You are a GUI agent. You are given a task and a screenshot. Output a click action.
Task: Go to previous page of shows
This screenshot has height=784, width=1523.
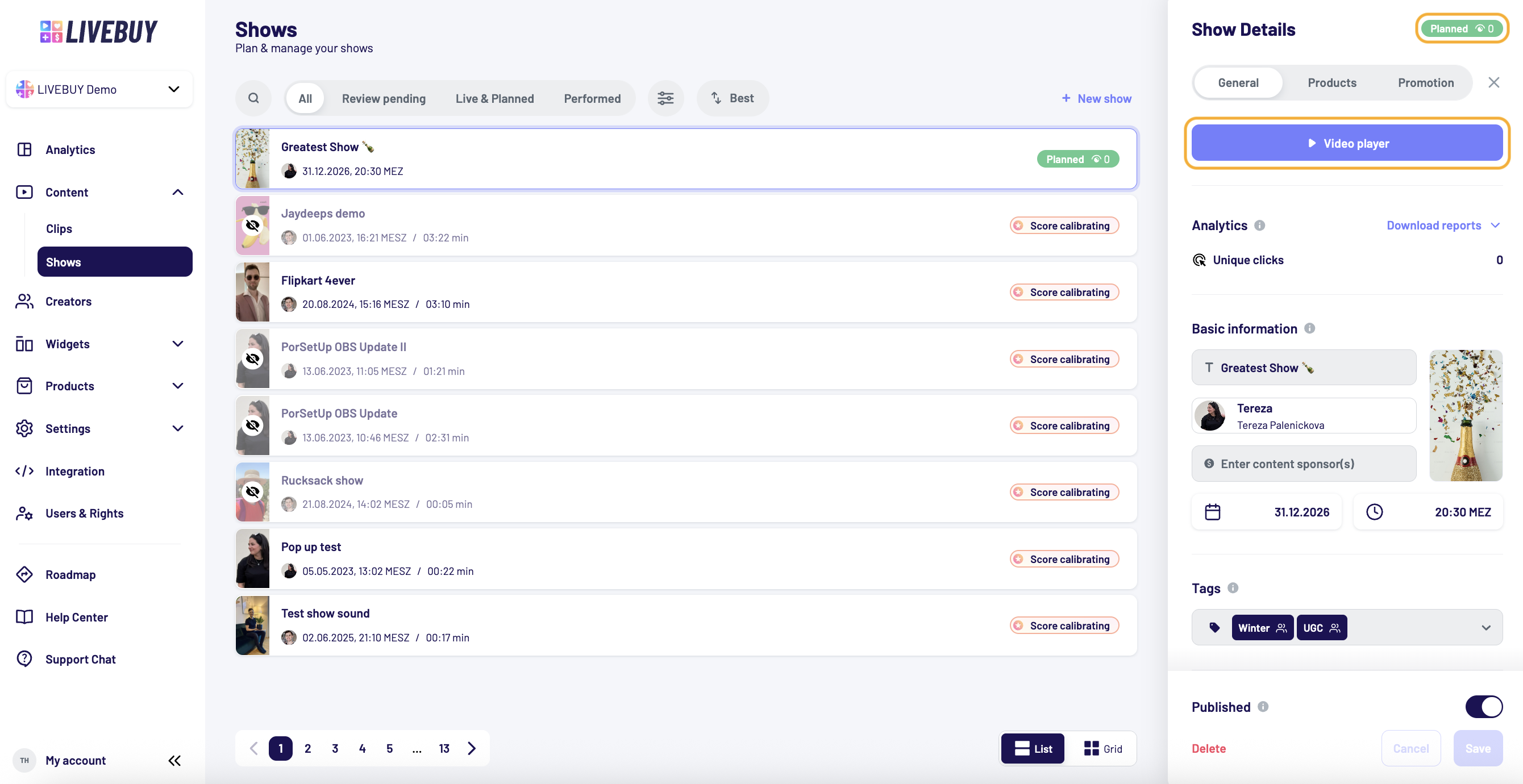[x=254, y=749]
